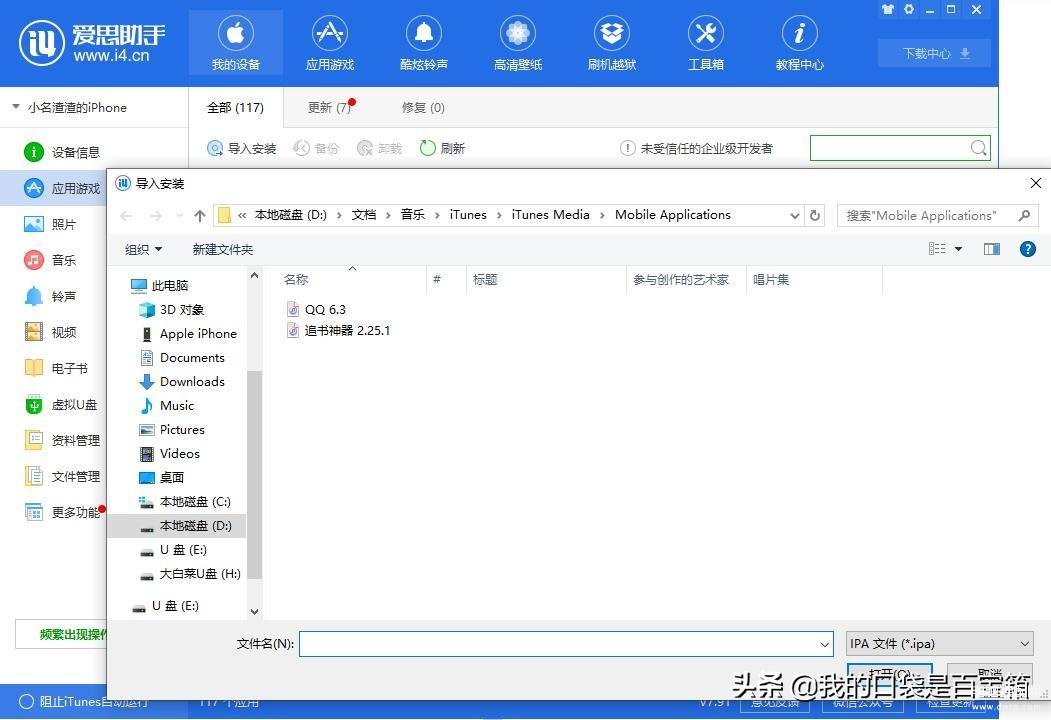Select 3D 对象 in the navigation tree
Viewport: 1051px width, 720px height.
tap(172, 310)
